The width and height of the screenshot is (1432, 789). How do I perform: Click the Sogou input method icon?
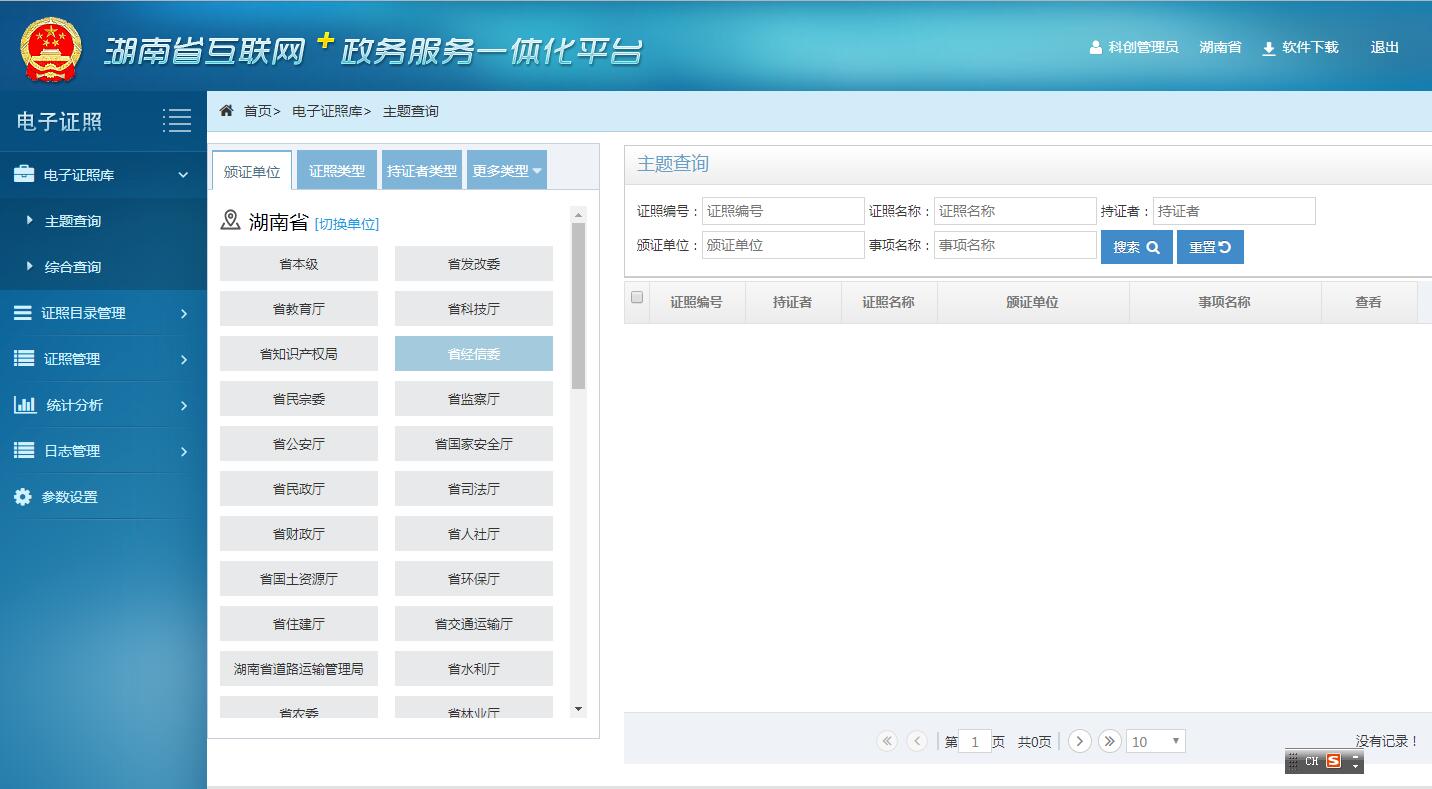[1333, 761]
